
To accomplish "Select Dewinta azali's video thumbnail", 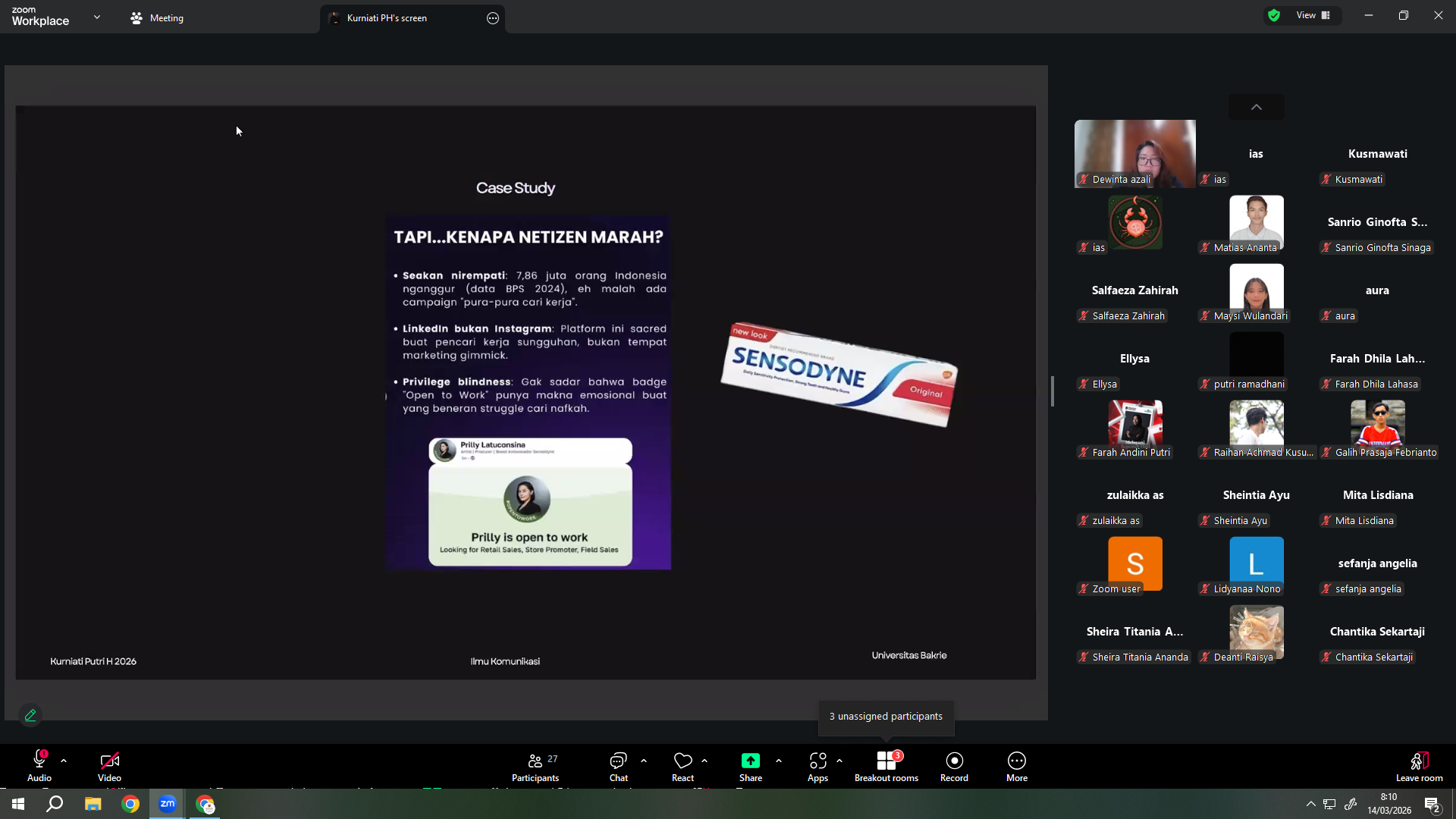I will pos(1135,154).
